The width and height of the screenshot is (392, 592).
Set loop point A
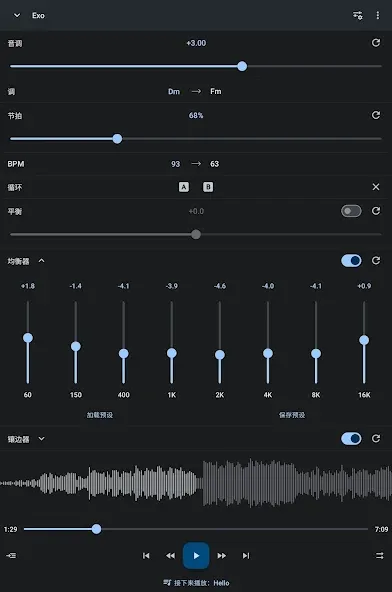click(184, 187)
